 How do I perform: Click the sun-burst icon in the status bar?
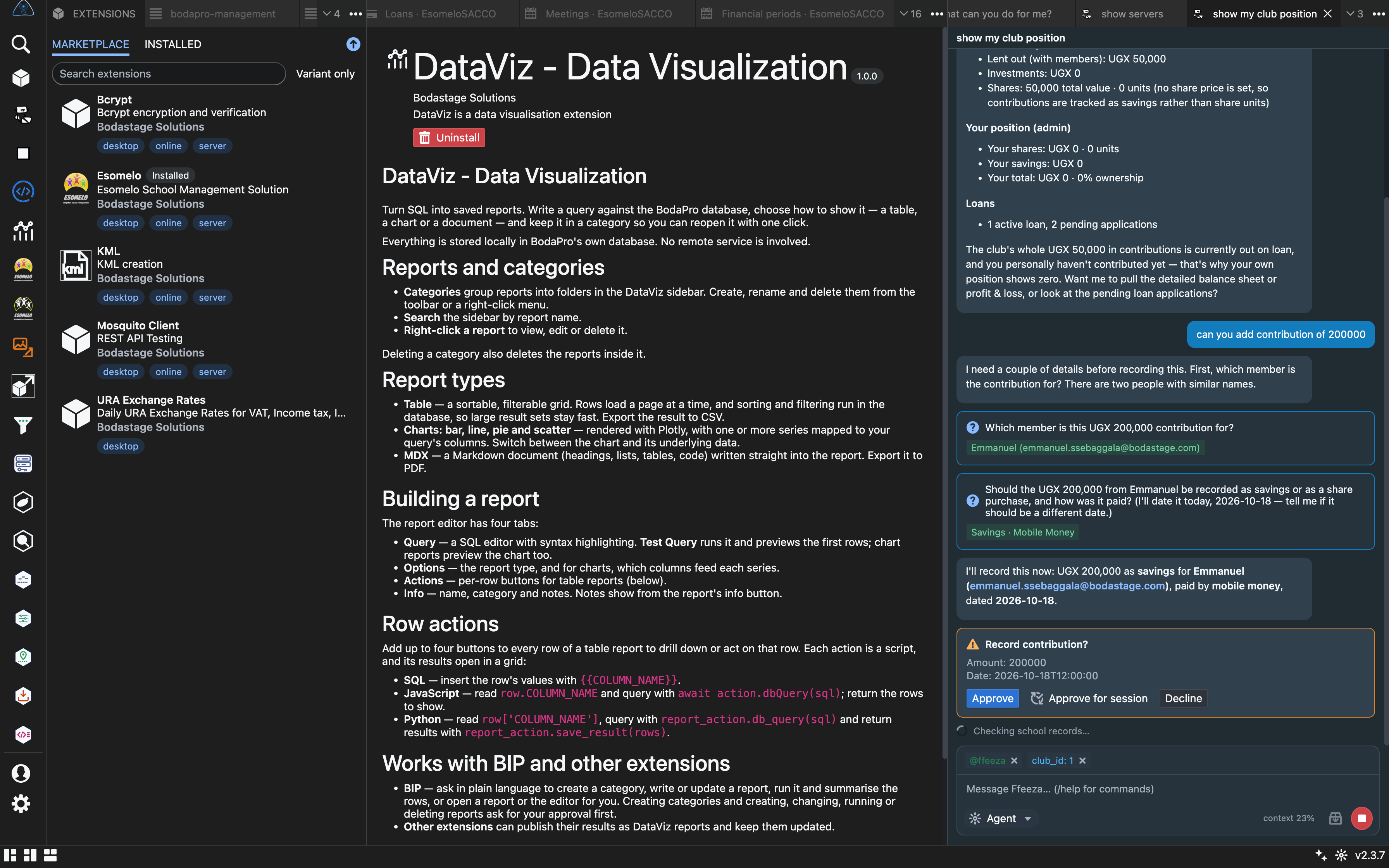click(1341, 855)
